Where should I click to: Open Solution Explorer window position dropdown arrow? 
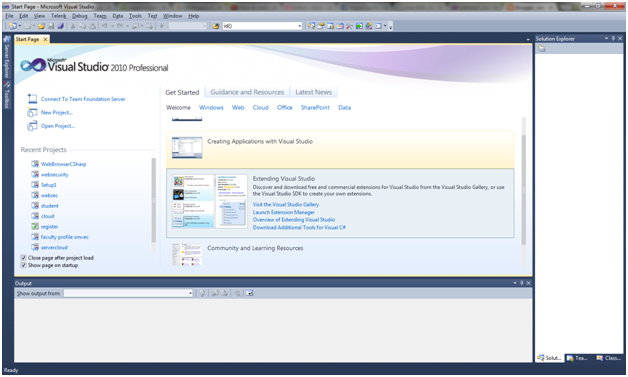coord(606,38)
